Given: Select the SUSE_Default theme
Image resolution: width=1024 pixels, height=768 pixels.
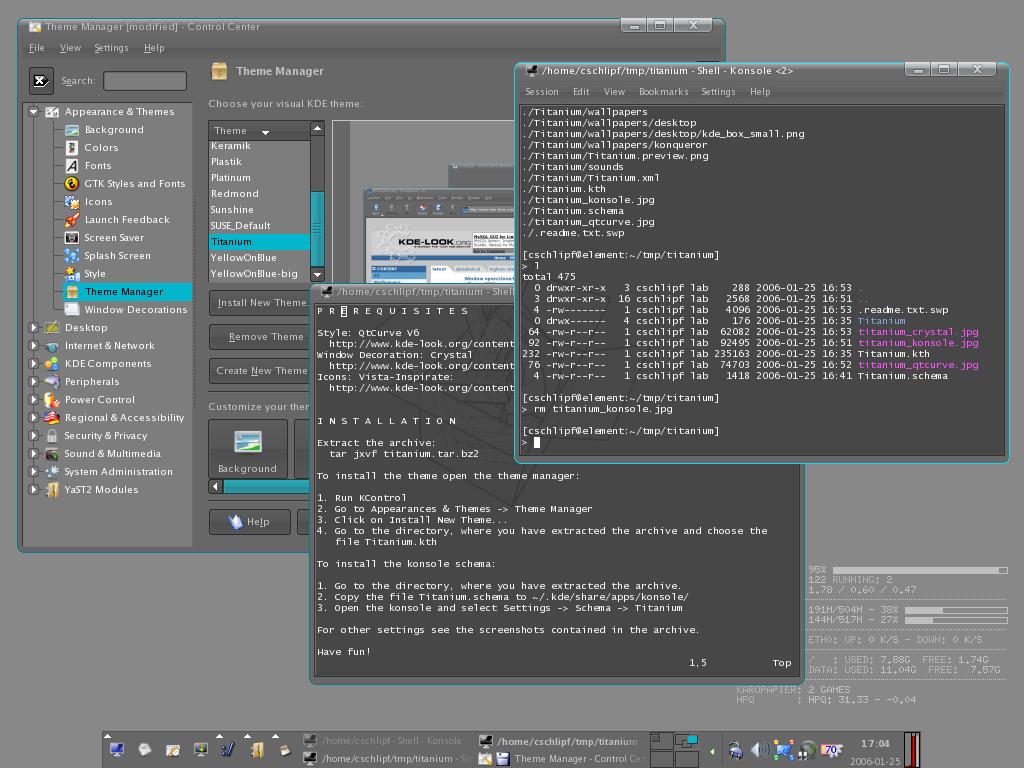Looking at the screenshot, I should [x=259, y=226].
